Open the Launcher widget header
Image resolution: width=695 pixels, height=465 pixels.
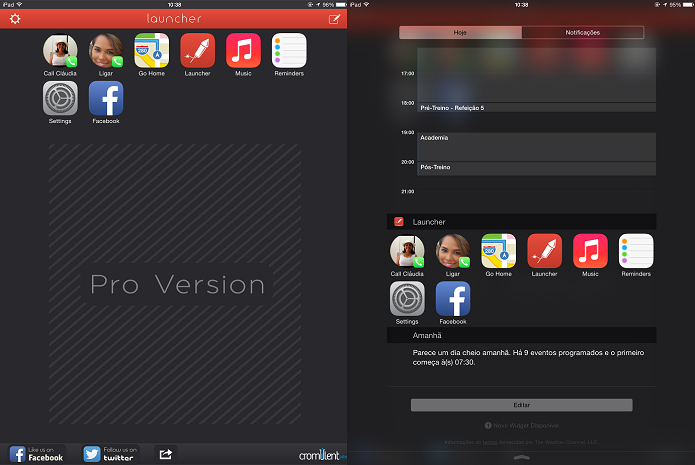pyautogui.click(x=522, y=222)
